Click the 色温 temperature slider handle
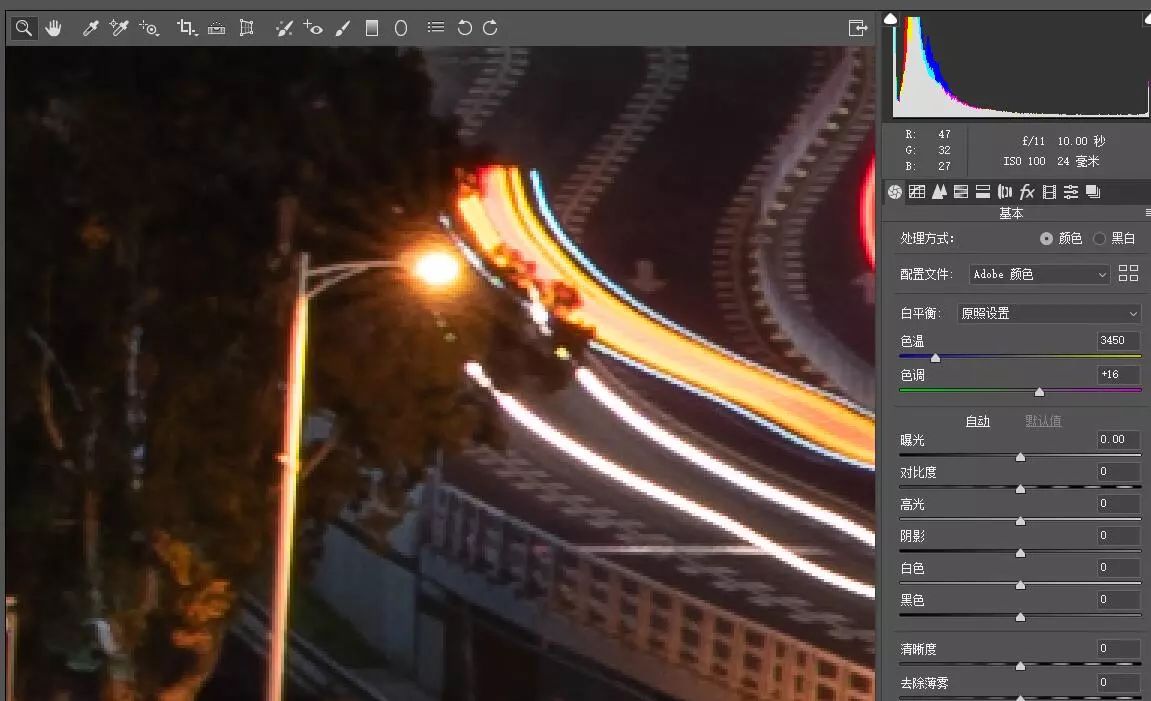 click(x=935, y=357)
